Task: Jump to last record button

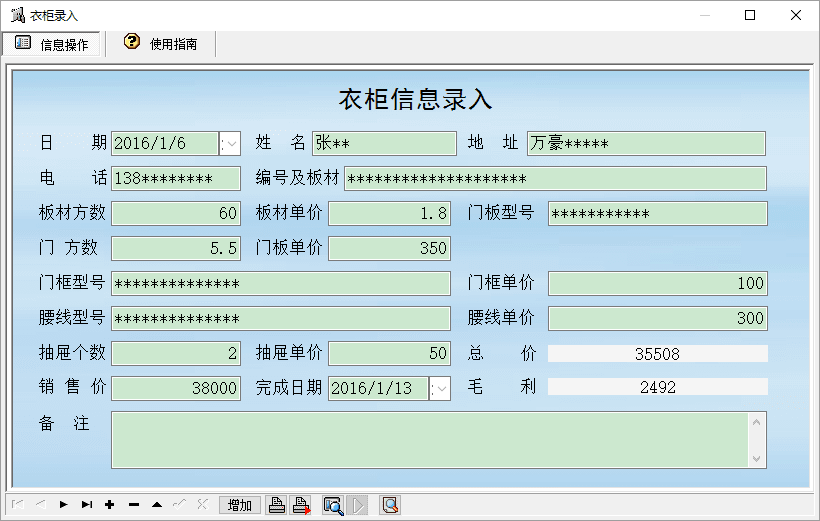Action: [87, 505]
